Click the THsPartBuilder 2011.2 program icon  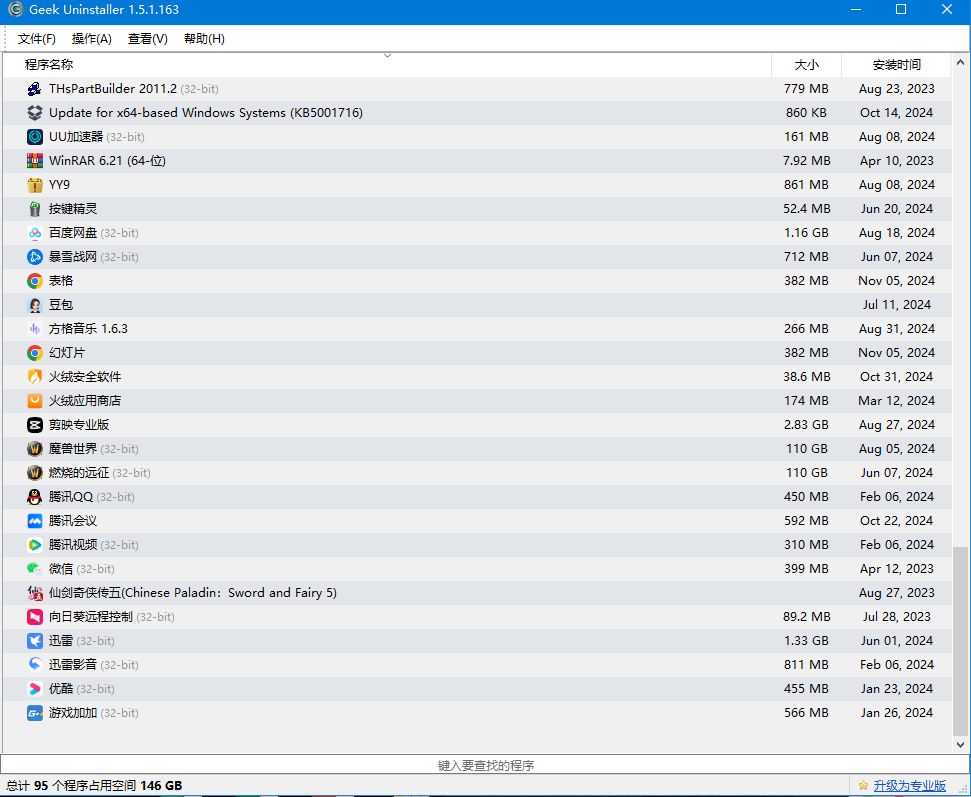[35, 89]
